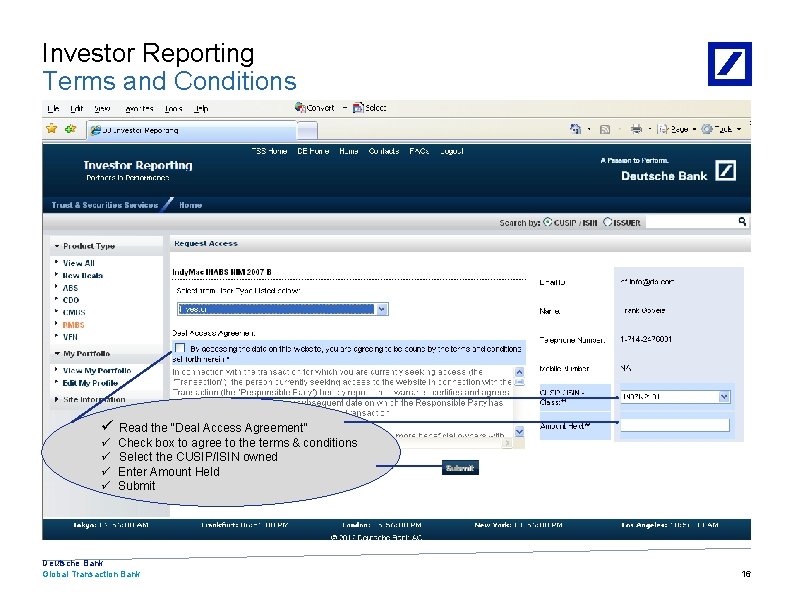Click the deal name IndyMac text
The width and height of the screenshot is (794, 597).
(222, 272)
